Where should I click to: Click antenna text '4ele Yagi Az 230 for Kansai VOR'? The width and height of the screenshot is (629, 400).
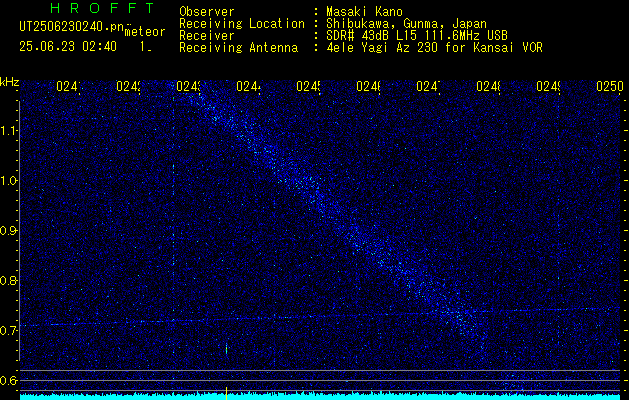tap(434, 48)
